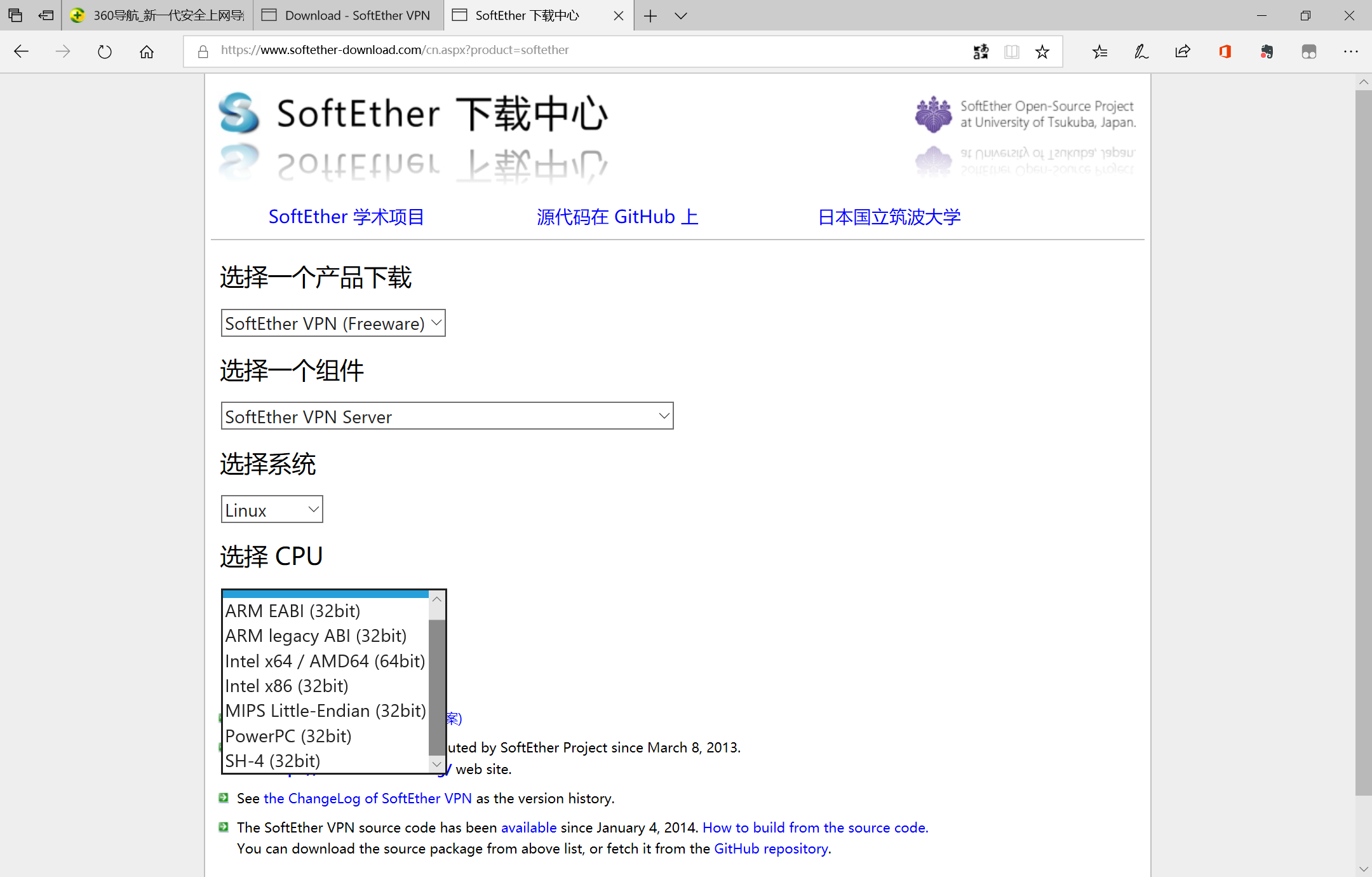Close the SoftEther 下载中心 tab
The height and width of the screenshot is (877, 1372).
(x=619, y=16)
